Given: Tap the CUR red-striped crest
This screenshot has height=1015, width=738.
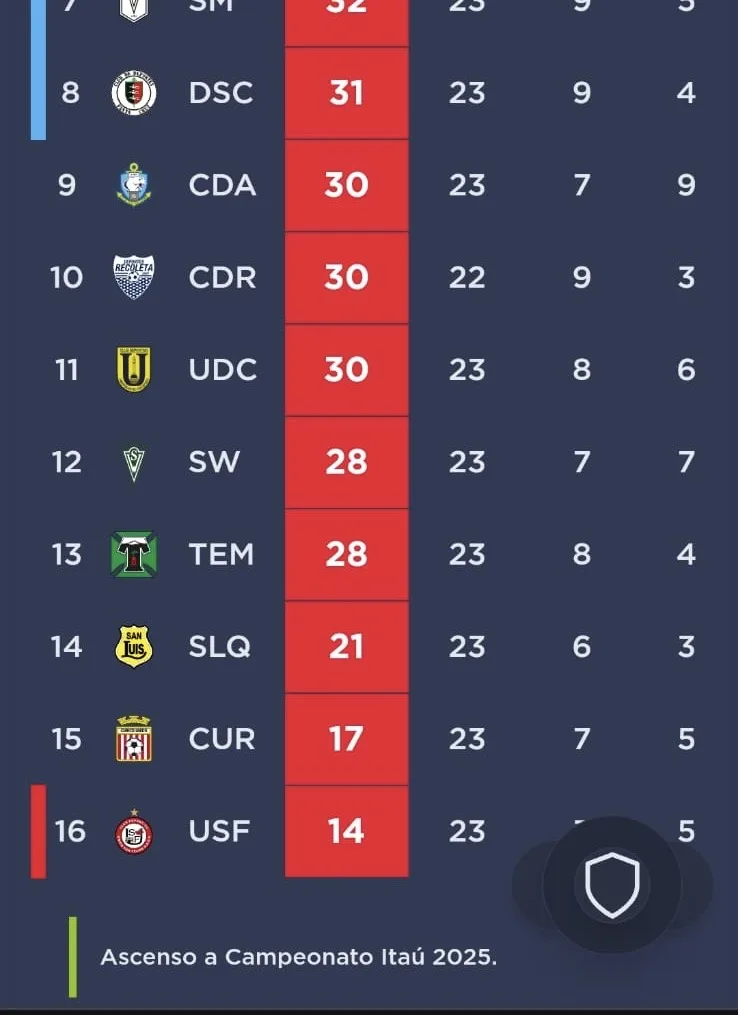Looking at the screenshot, I should point(134,739).
